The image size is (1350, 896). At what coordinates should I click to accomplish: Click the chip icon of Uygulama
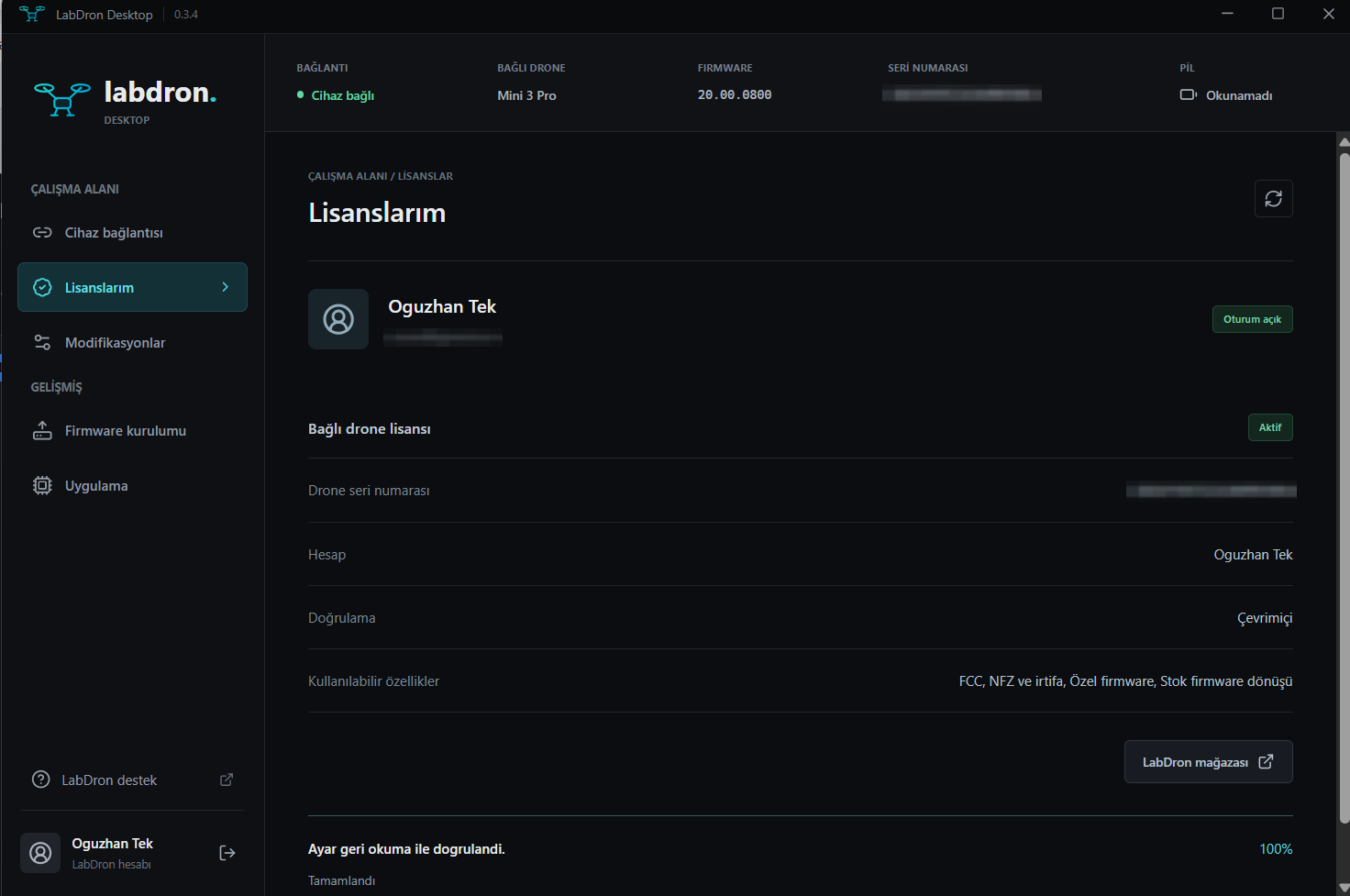42,486
